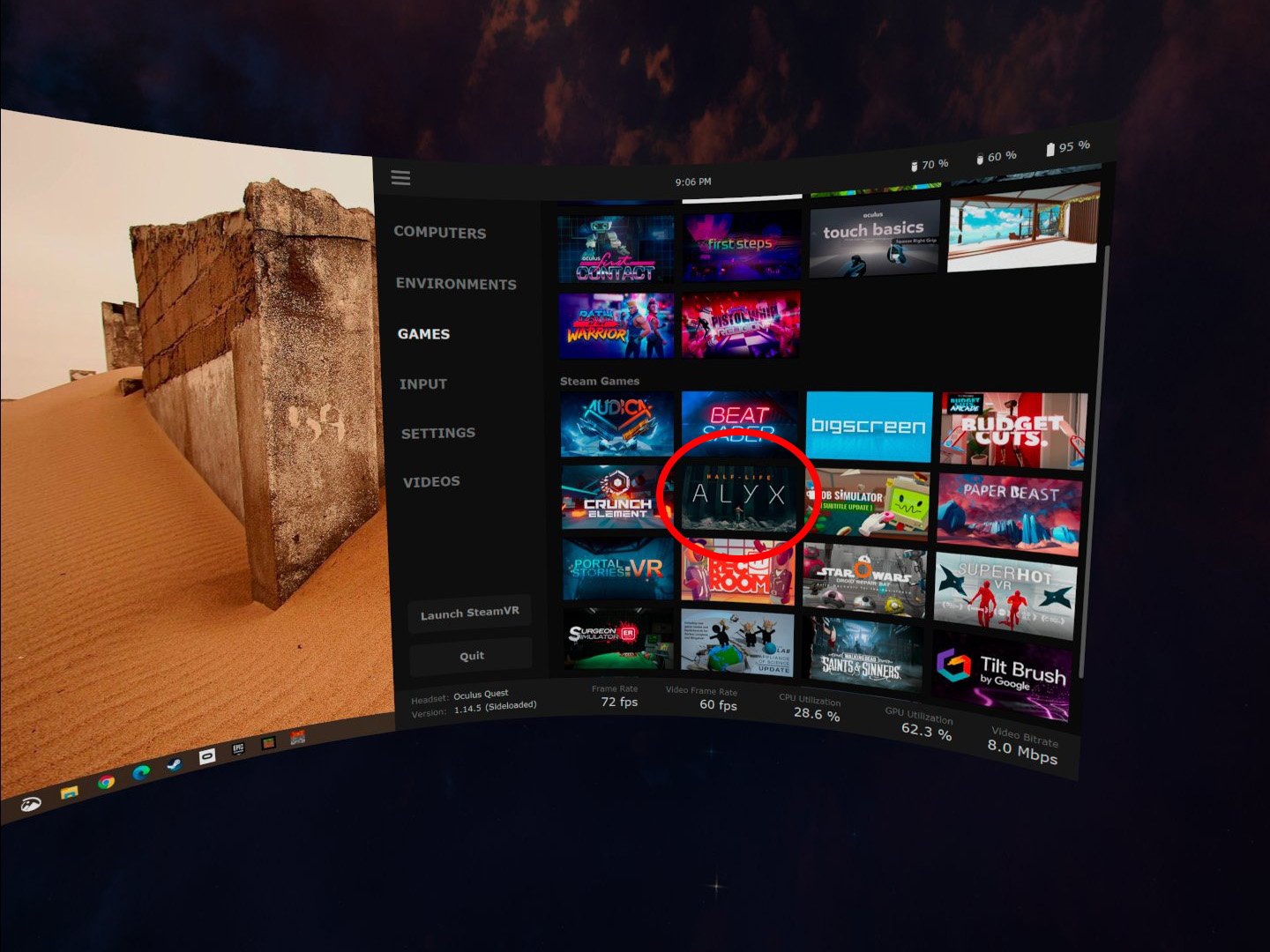
Task: Launch Tilt Brush by Google
Action: click(1001, 676)
